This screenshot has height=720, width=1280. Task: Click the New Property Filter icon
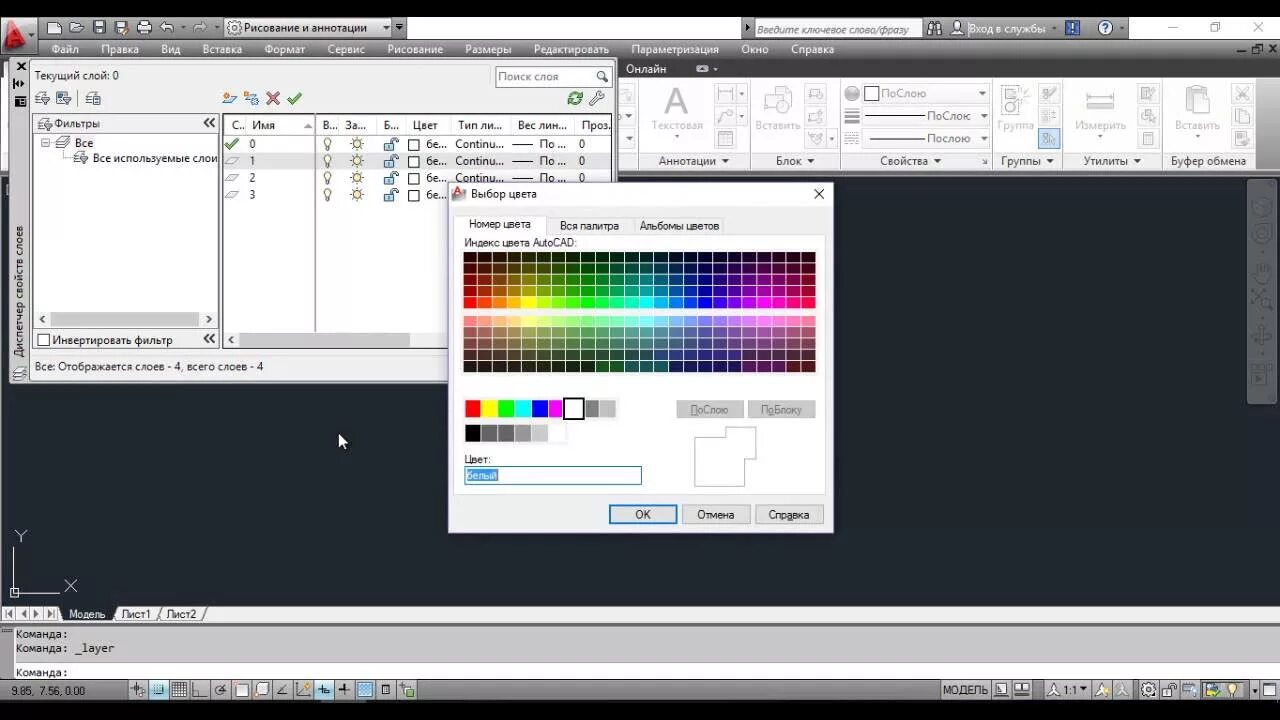43,98
